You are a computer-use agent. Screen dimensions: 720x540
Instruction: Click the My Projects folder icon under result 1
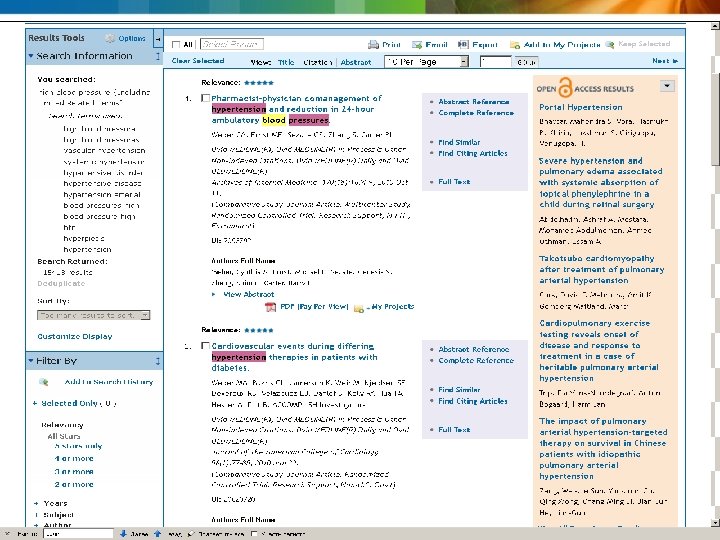(359, 308)
